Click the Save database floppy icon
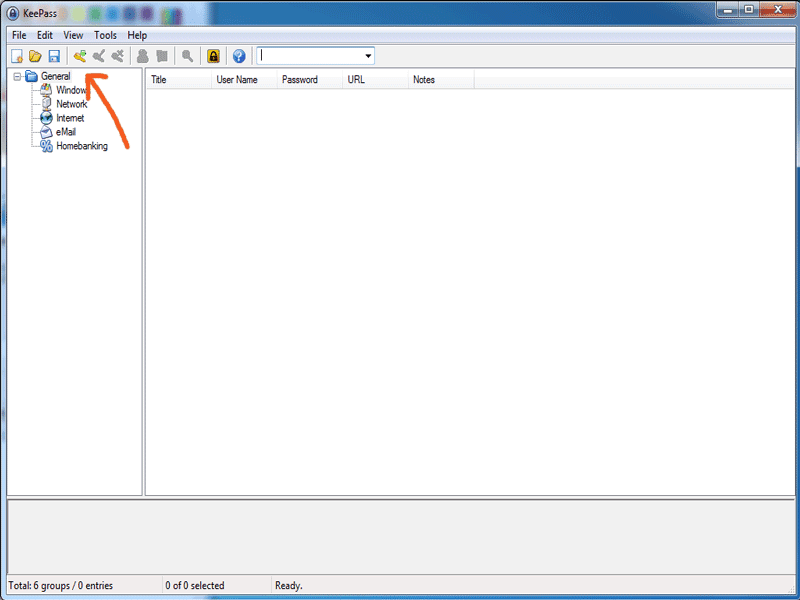This screenshot has width=800, height=600. [x=54, y=56]
